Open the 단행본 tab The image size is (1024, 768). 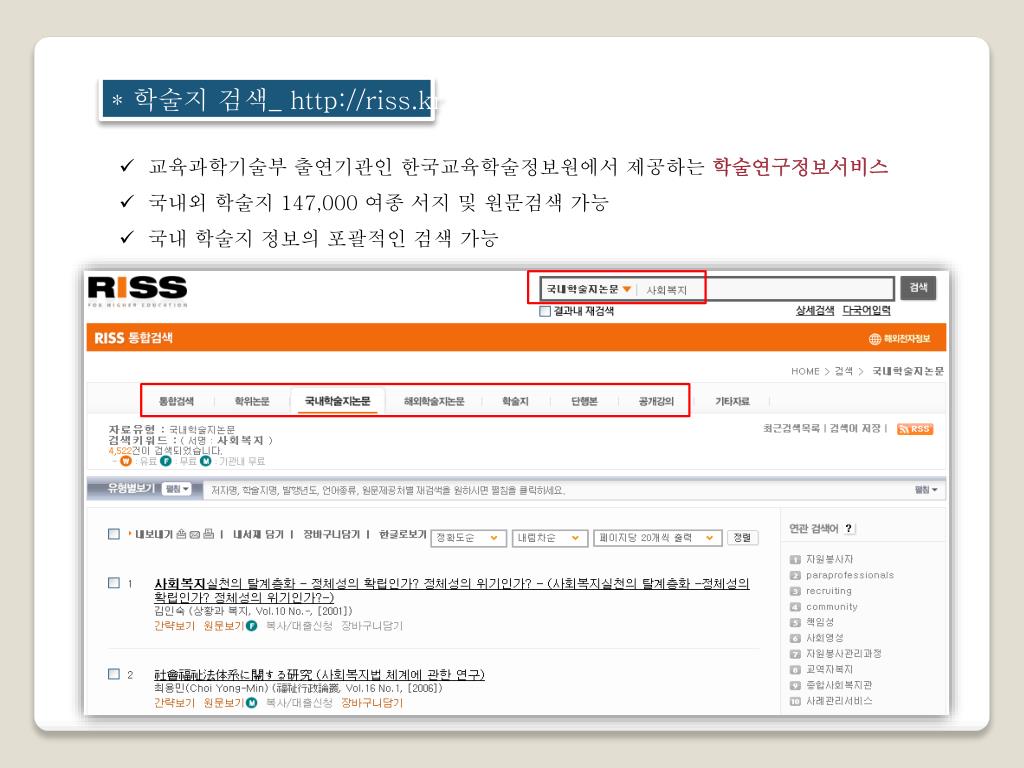584,401
